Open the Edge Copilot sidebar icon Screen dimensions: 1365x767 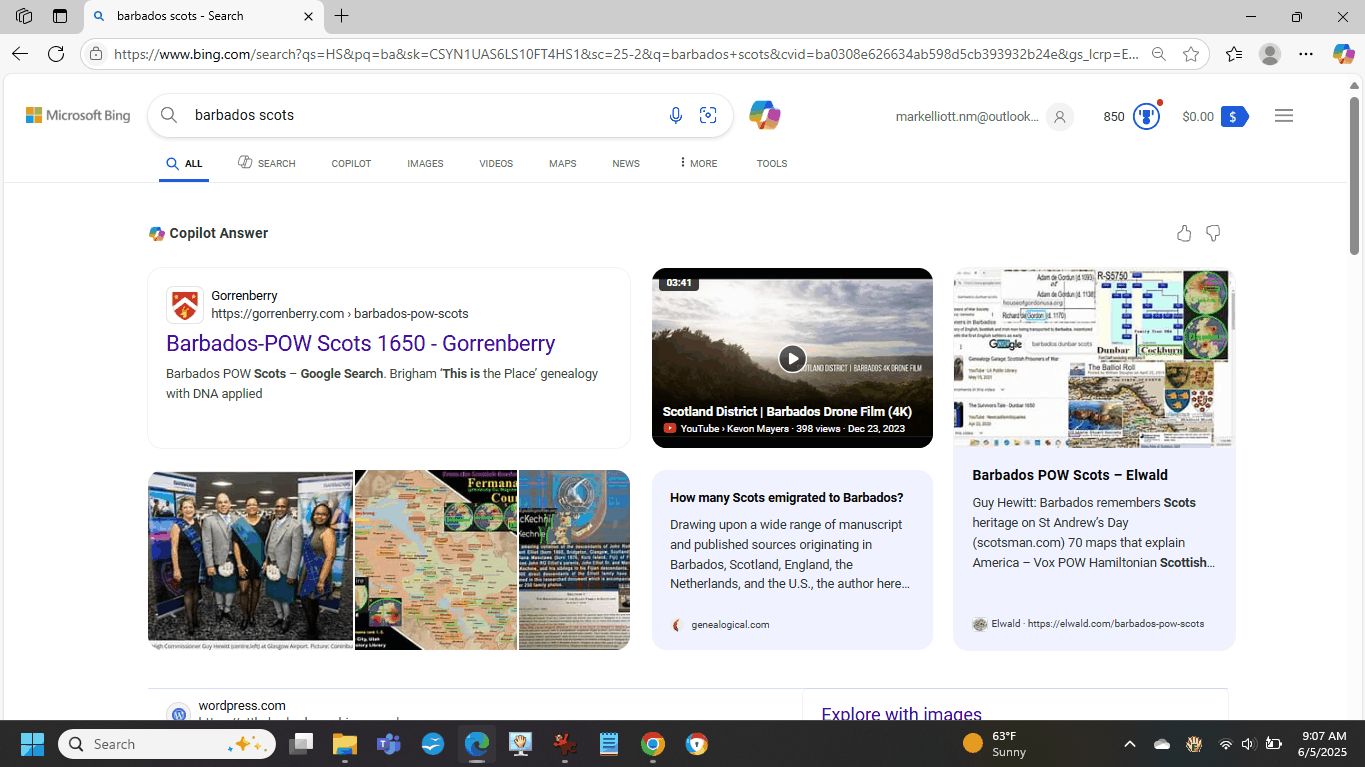pyautogui.click(x=1343, y=54)
